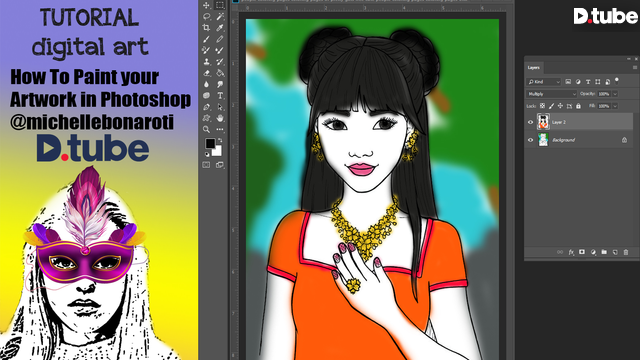The image size is (640, 360).
Task: Click Background layer thumbnail
Action: tap(543, 140)
